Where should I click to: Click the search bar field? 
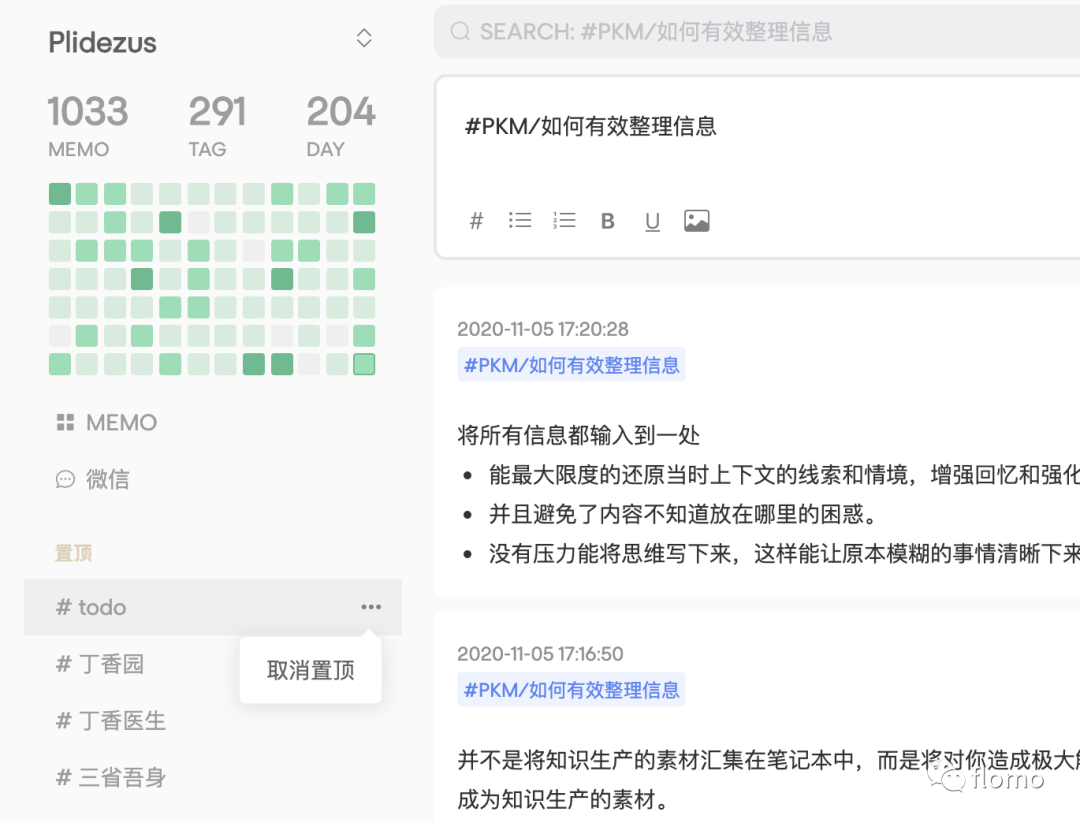click(x=756, y=32)
